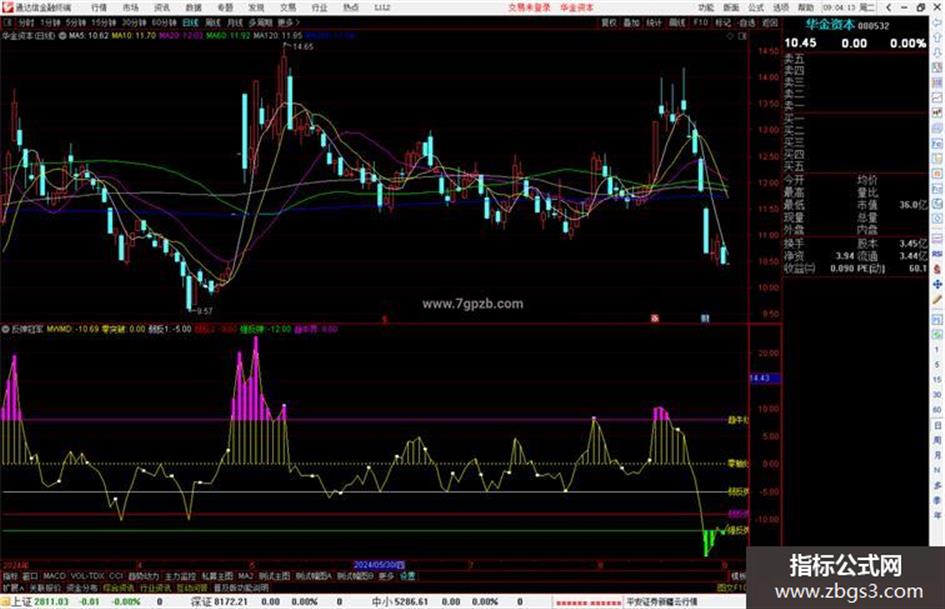Open the 功能 menu
945x609 pixels.
click(x=706, y=8)
